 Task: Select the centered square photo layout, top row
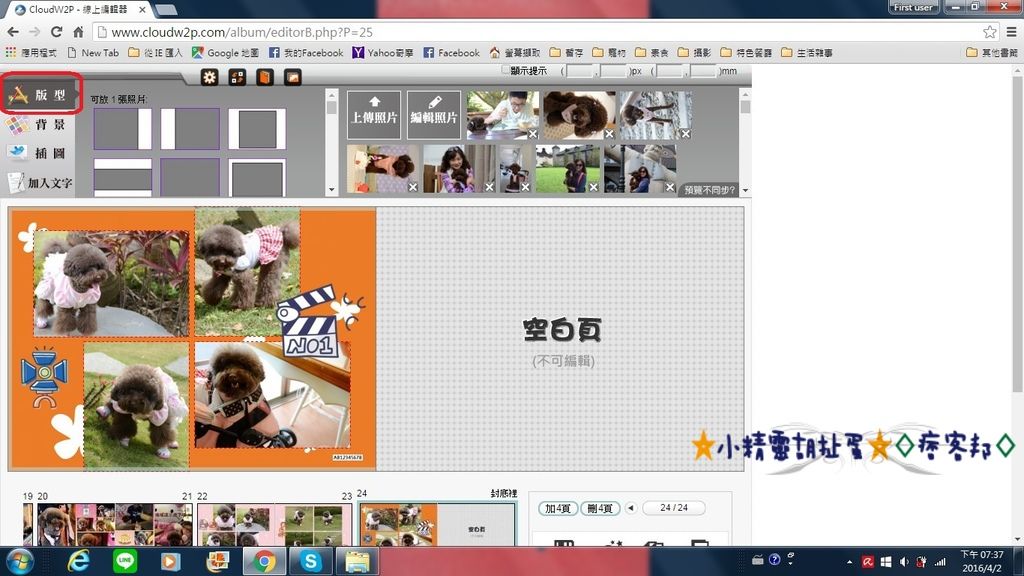click(x=257, y=129)
